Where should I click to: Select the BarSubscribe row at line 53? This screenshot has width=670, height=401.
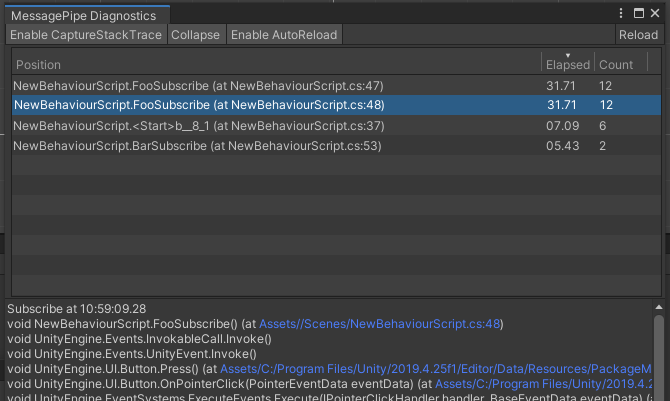[x=198, y=146]
